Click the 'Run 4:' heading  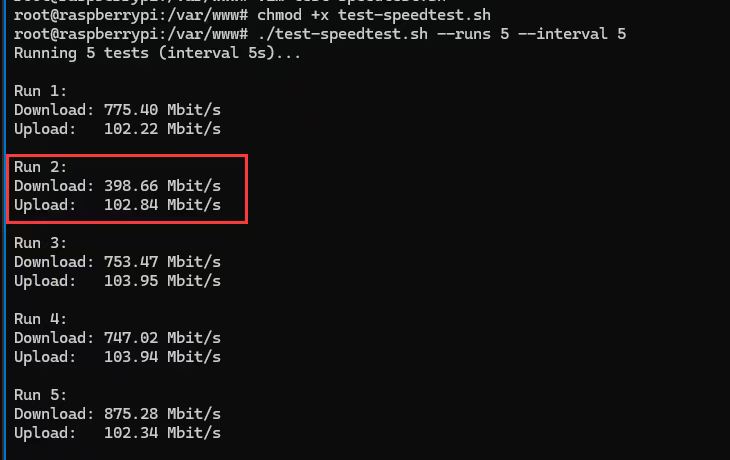click(x=41, y=319)
